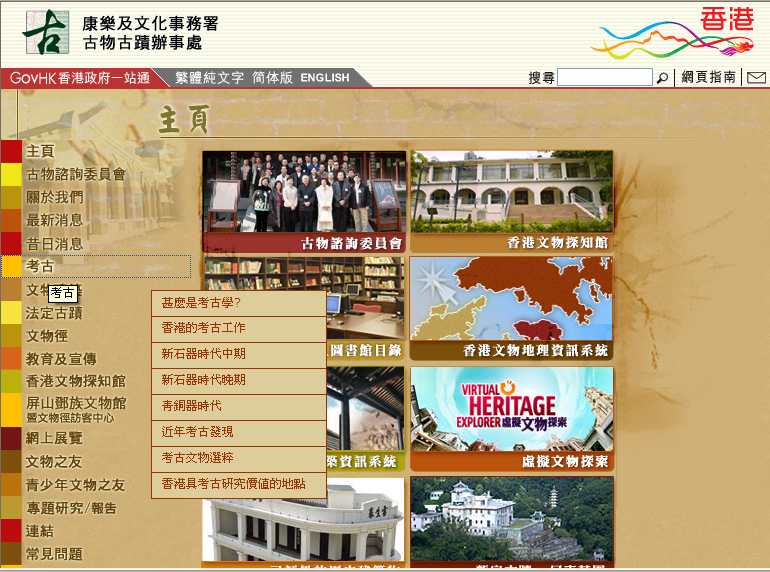Switch to 简体版 version

point(272,78)
